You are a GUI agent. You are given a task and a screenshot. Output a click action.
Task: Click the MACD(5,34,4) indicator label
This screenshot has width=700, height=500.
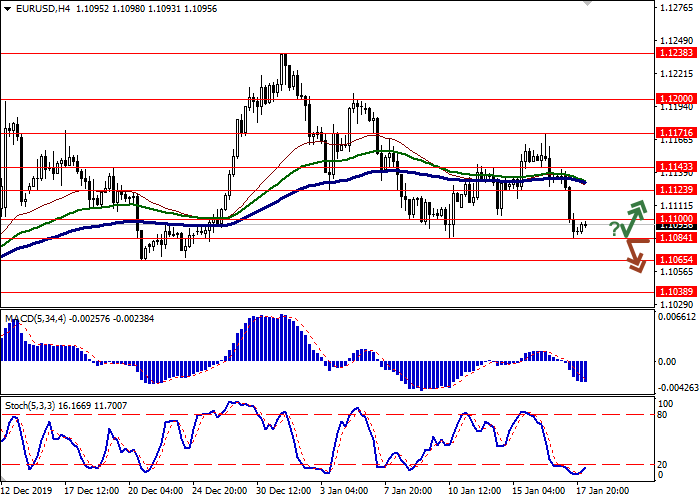point(40,319)
